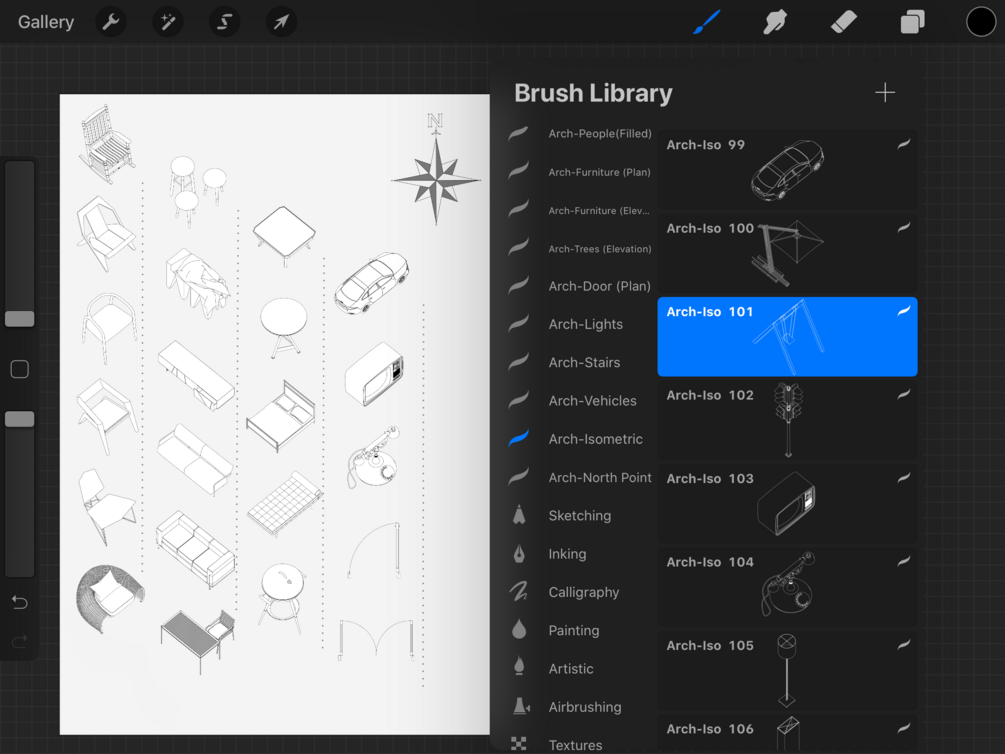Open the active color swatch
Image resolution: width=1005 pixels, height=754 pixels.
pyautogui.click(x=981, y=22)
